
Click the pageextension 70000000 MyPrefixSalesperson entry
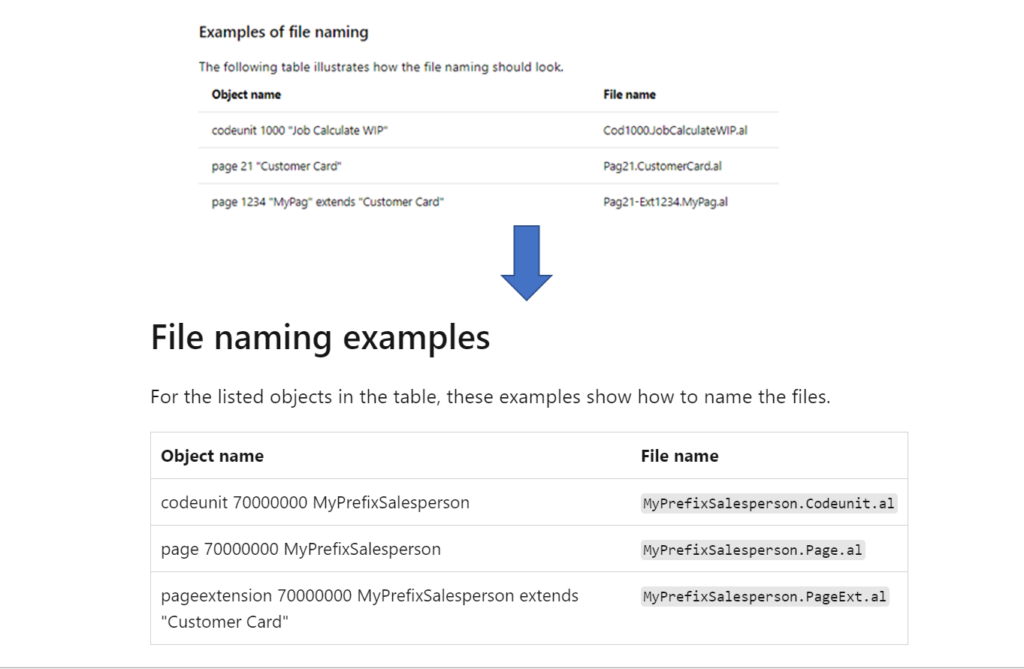coord(370,595)
